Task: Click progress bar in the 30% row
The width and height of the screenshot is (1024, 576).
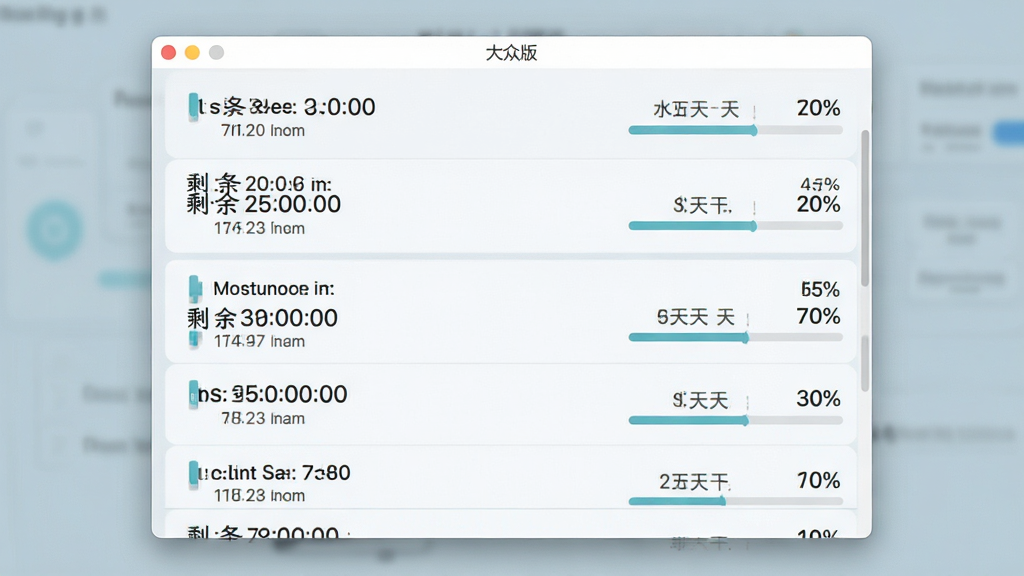Action: 735,421
